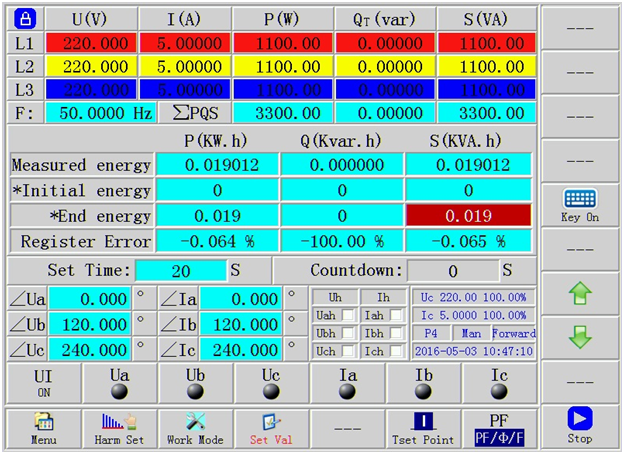Viewport: 624px width, 454px height.
Task: Check the Ubh harmonic checkbox
Action: [348, 333]
